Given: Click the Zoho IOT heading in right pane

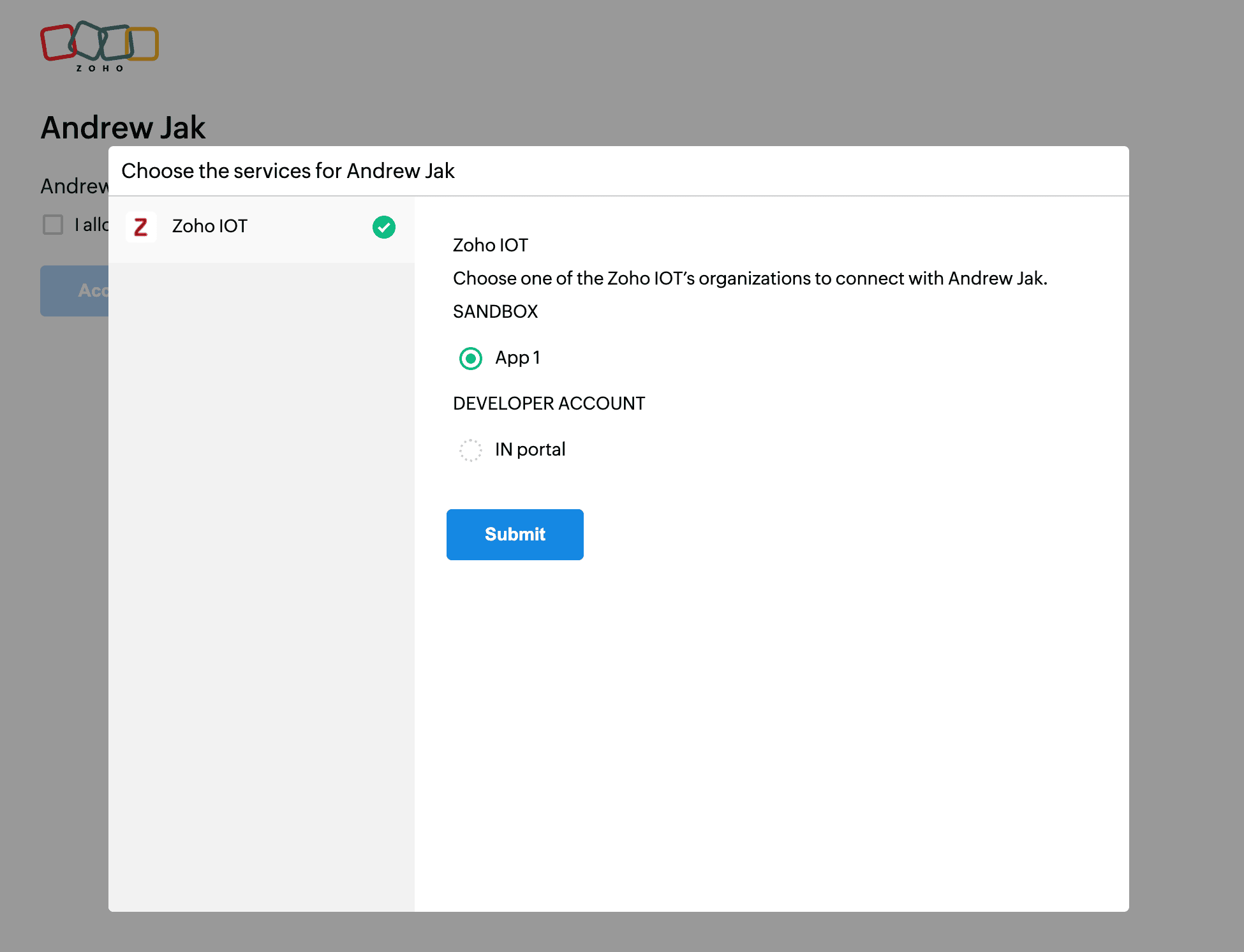Looking at the screenshot, I should (491, 246).
